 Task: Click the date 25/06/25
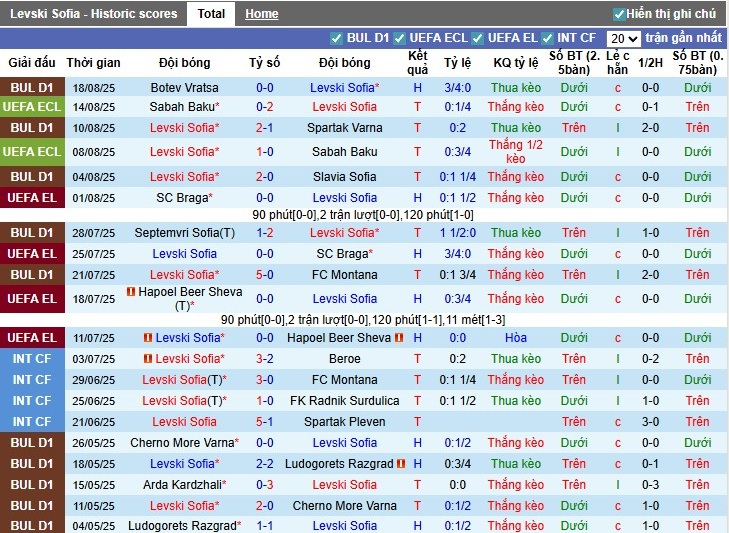pyautogui.click(x=93, y=400)
